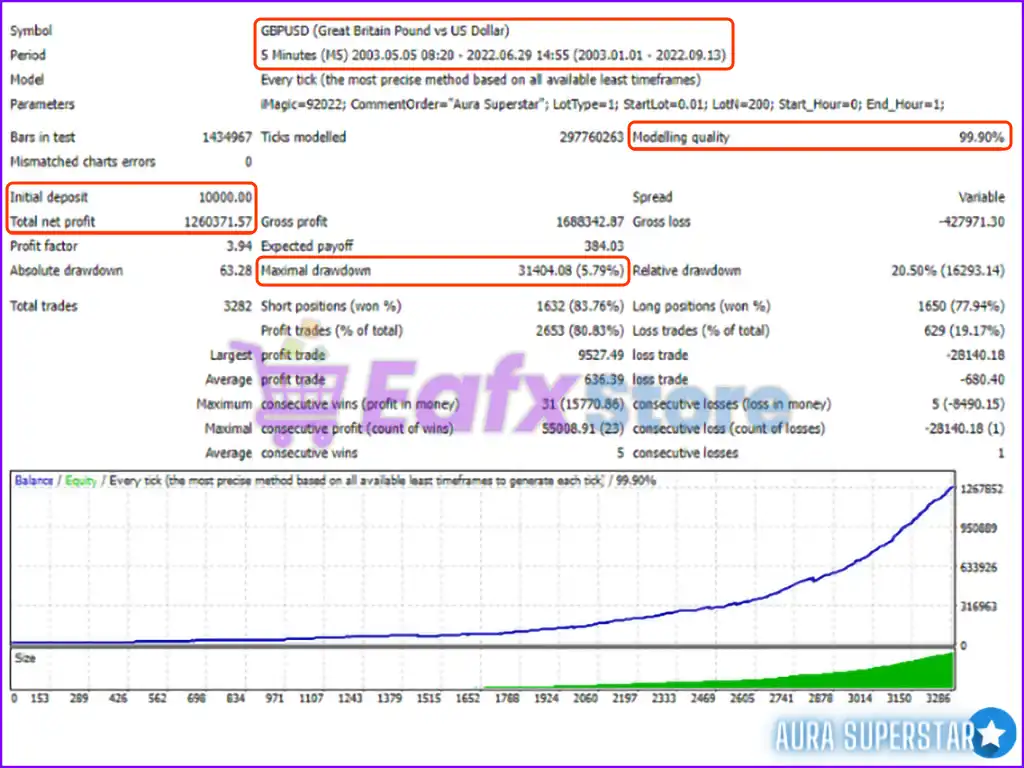Click the 'Ticks modelled' label
Viewport: 1024px width, 768px height.
tap(303, 137)
